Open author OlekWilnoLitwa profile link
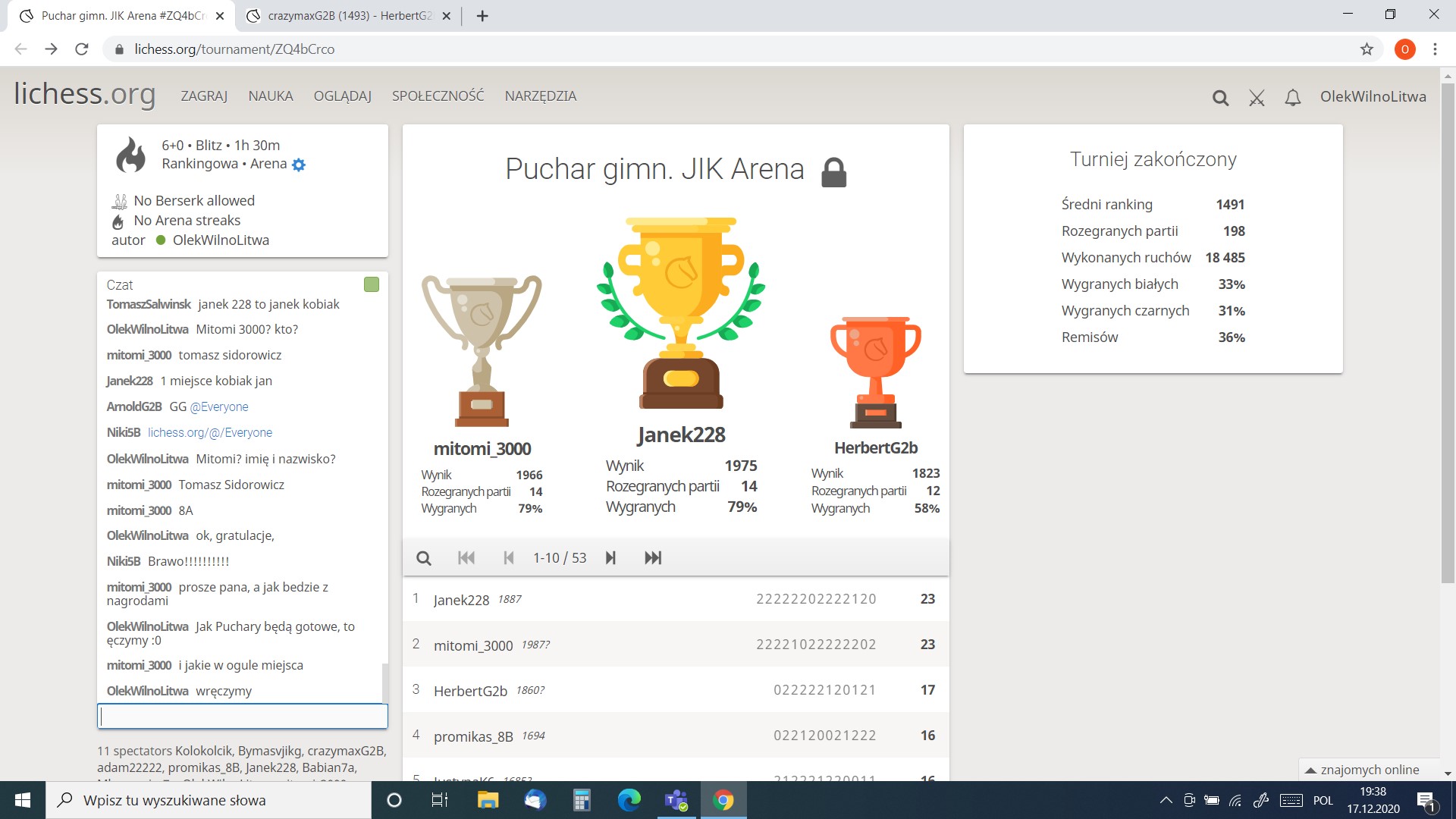 pyautogui.click(x=221, y=240)
